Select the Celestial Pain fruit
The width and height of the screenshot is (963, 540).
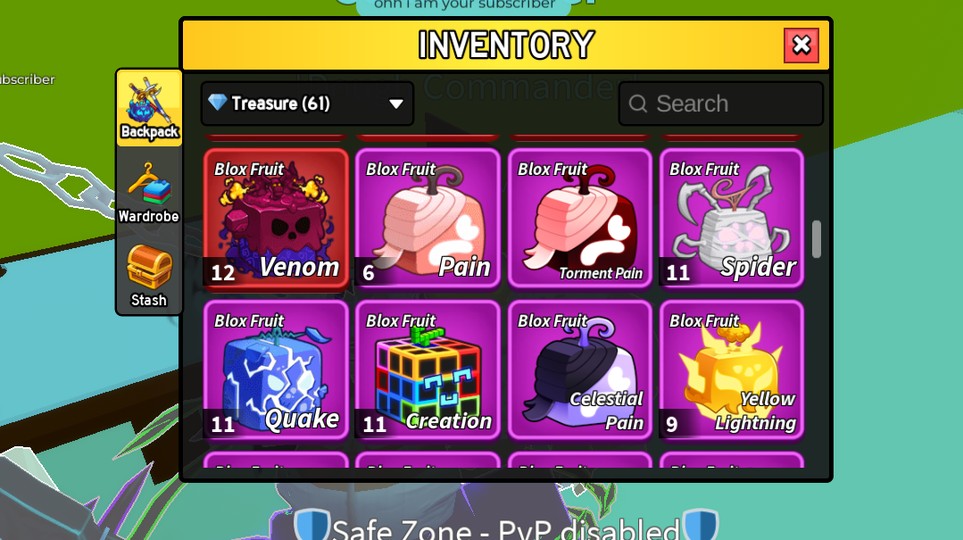click(x=580, y=370)
